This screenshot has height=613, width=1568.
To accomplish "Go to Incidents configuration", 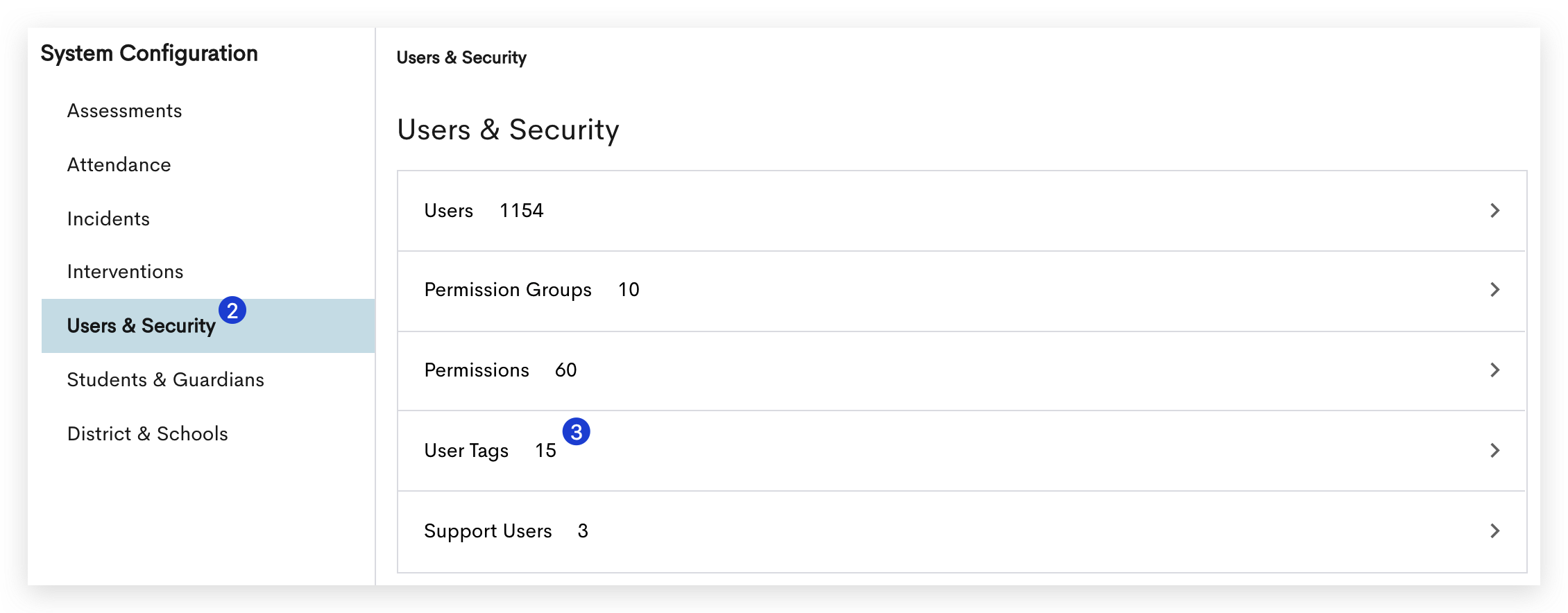I will (x=108, y=219).
